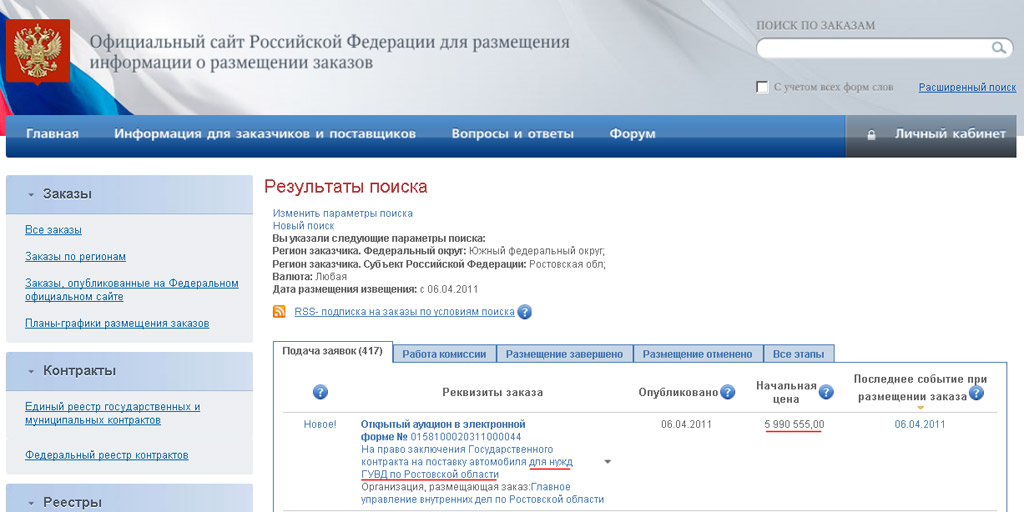Click help icon next to Последнее событие header
The height and width of the screenshot is (512, 1024).
pyautogui.click(x=976, y=393)
